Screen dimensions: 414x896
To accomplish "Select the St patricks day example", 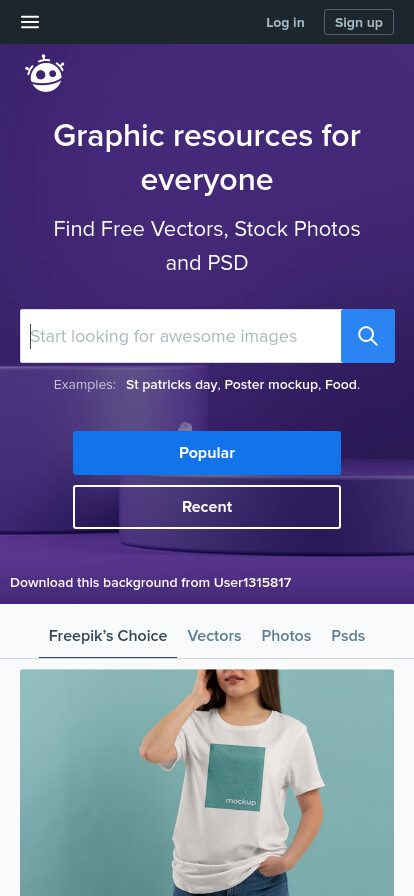I will (172, 385).
